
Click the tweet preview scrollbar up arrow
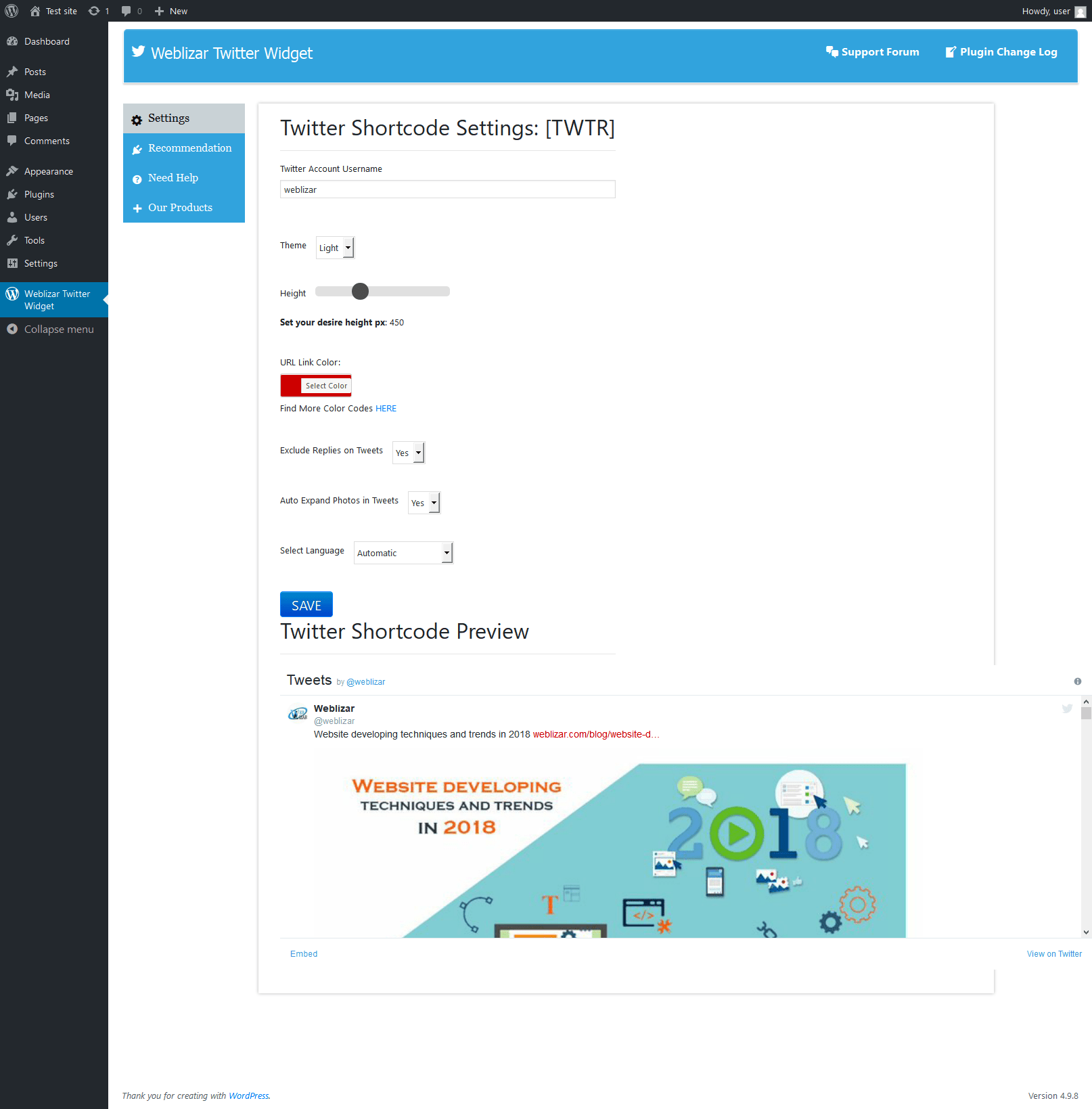click(1087, 702)
